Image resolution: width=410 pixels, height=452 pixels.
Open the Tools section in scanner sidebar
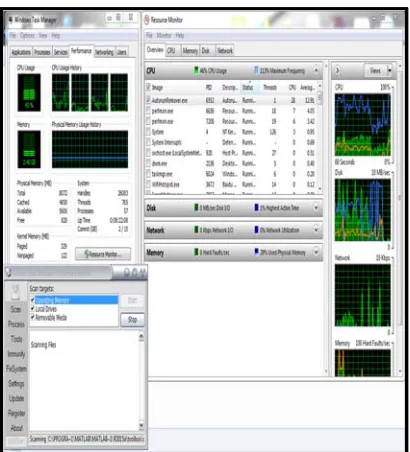(x=16, y=339)
